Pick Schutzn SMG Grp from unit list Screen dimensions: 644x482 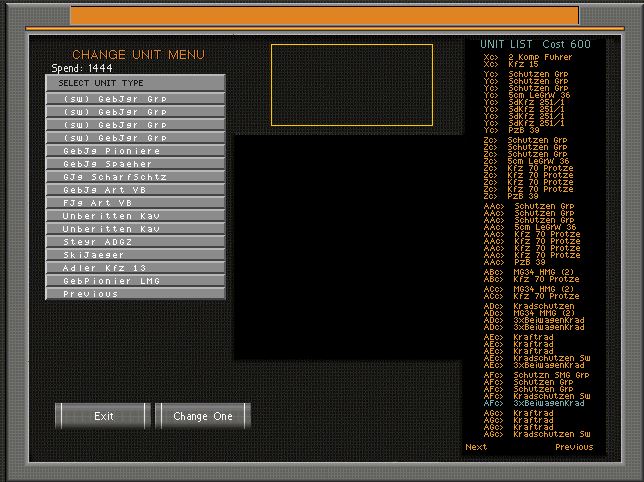(x=550, y=375)
